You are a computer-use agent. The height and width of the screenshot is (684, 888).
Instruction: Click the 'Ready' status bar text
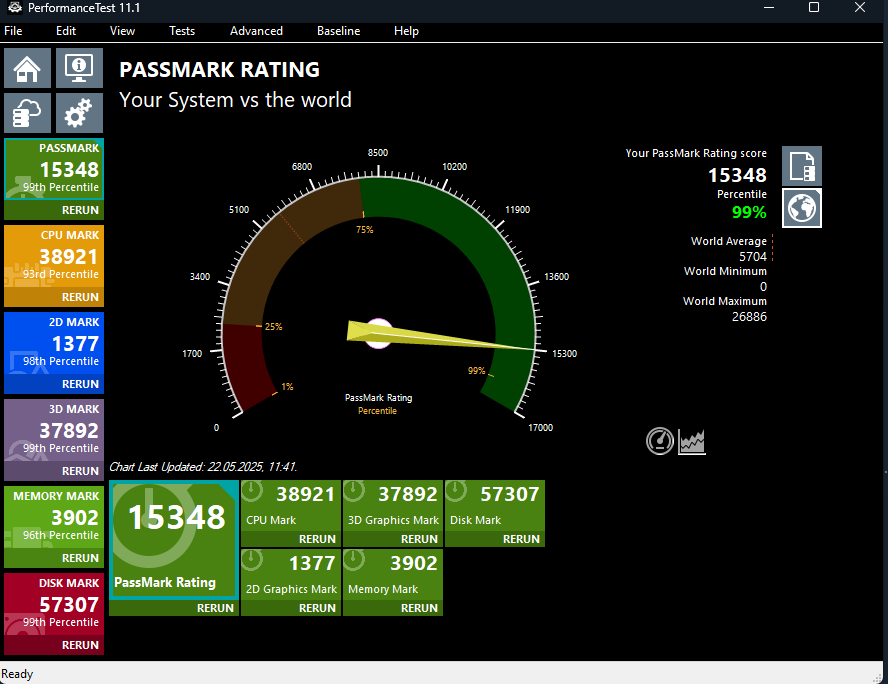17,674
